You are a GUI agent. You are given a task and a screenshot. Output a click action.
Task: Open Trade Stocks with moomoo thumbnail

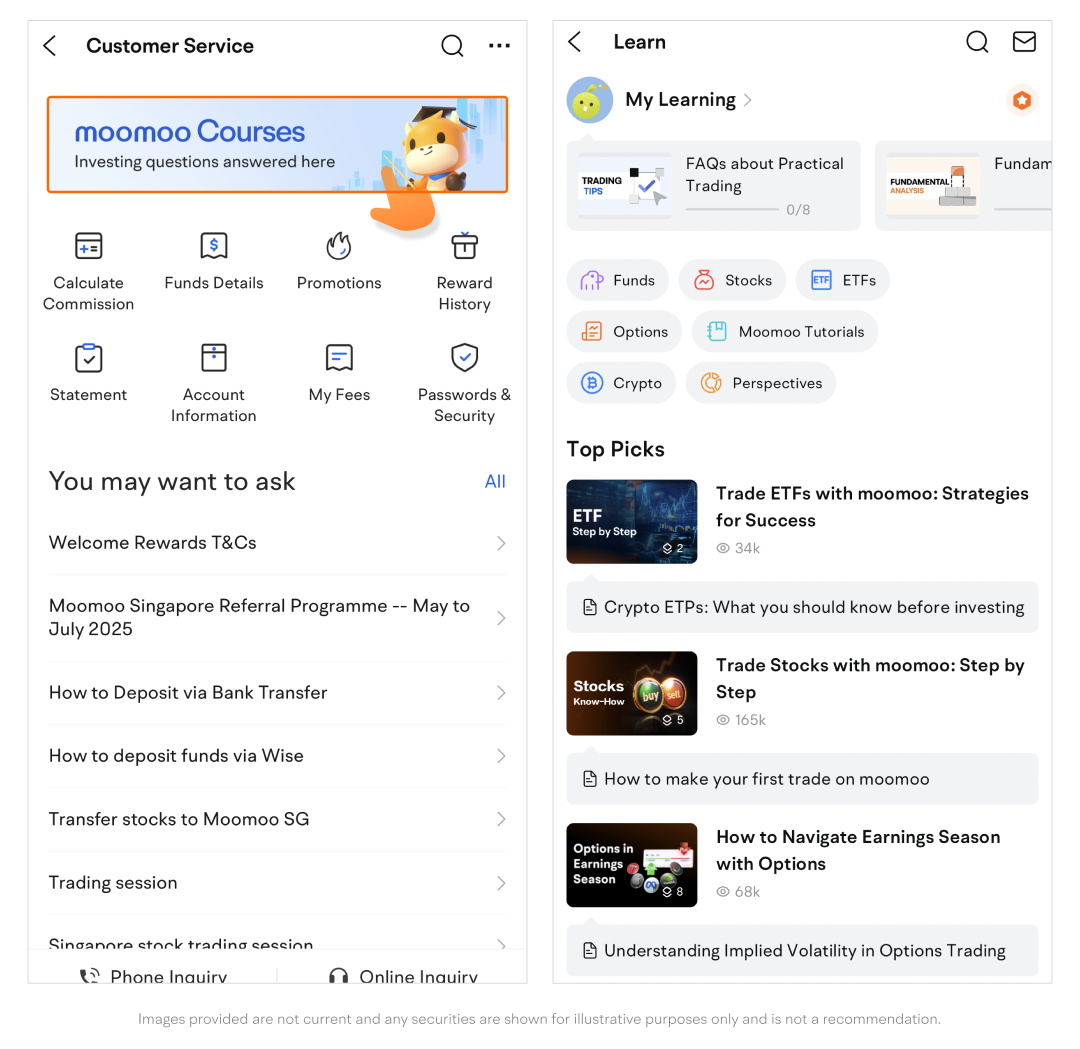pos(632,694)
